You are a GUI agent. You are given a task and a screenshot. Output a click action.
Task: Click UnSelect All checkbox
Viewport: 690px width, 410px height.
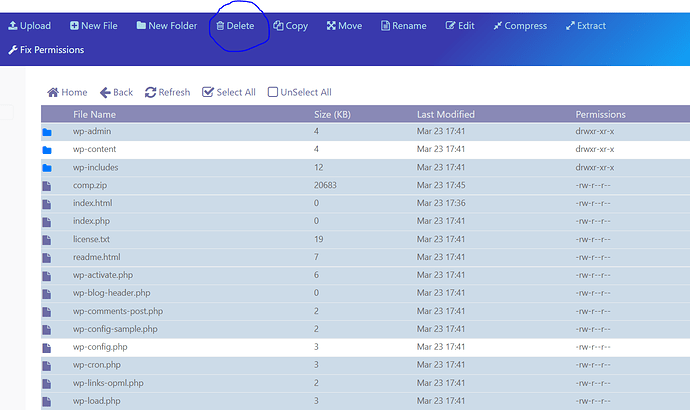(300, 92)
